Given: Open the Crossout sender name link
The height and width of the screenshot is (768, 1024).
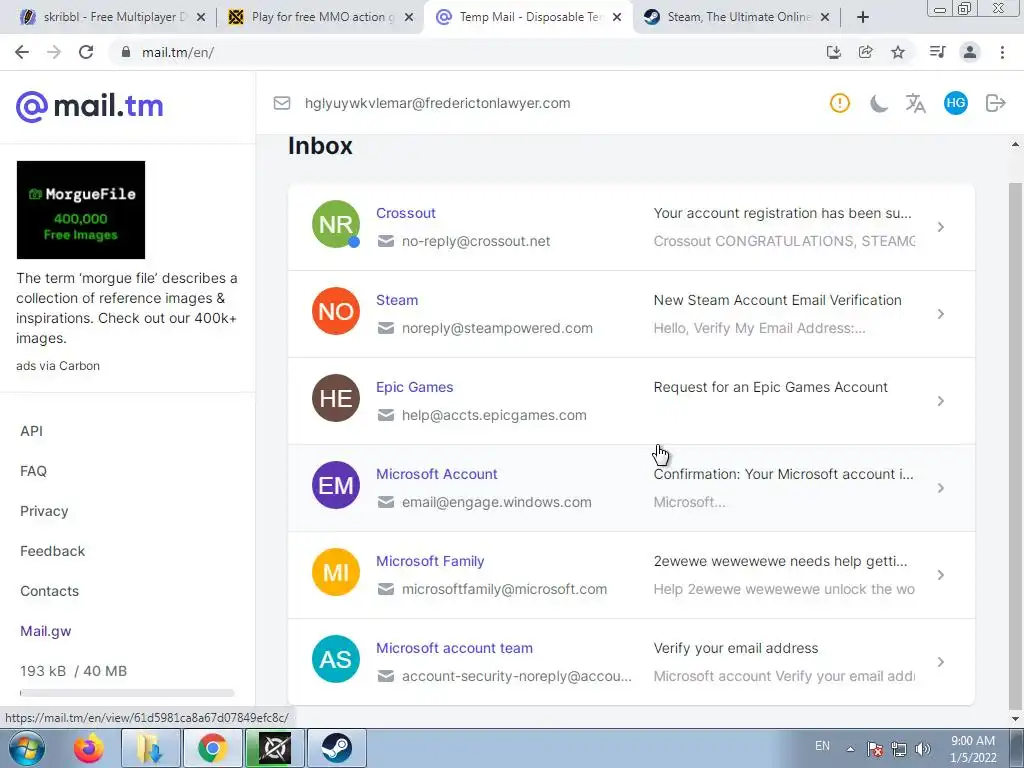Looking at the screenshot, I should (406, 213).
